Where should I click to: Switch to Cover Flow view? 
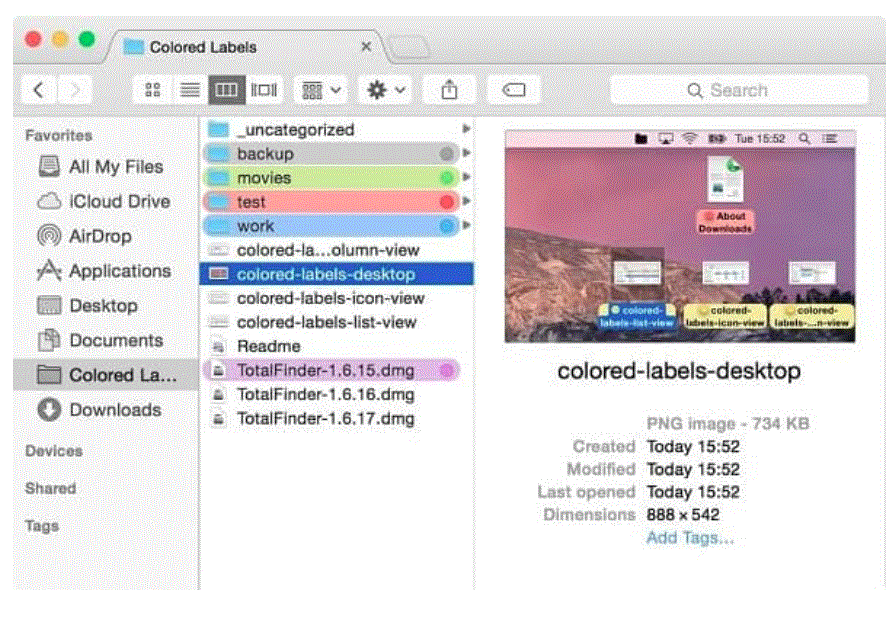[264, 90]
